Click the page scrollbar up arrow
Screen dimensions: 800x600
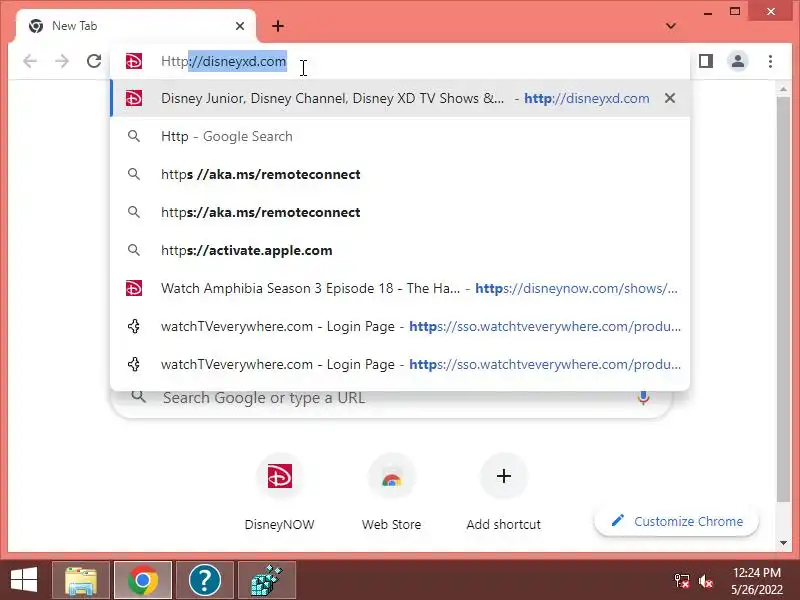pos(784,89)
